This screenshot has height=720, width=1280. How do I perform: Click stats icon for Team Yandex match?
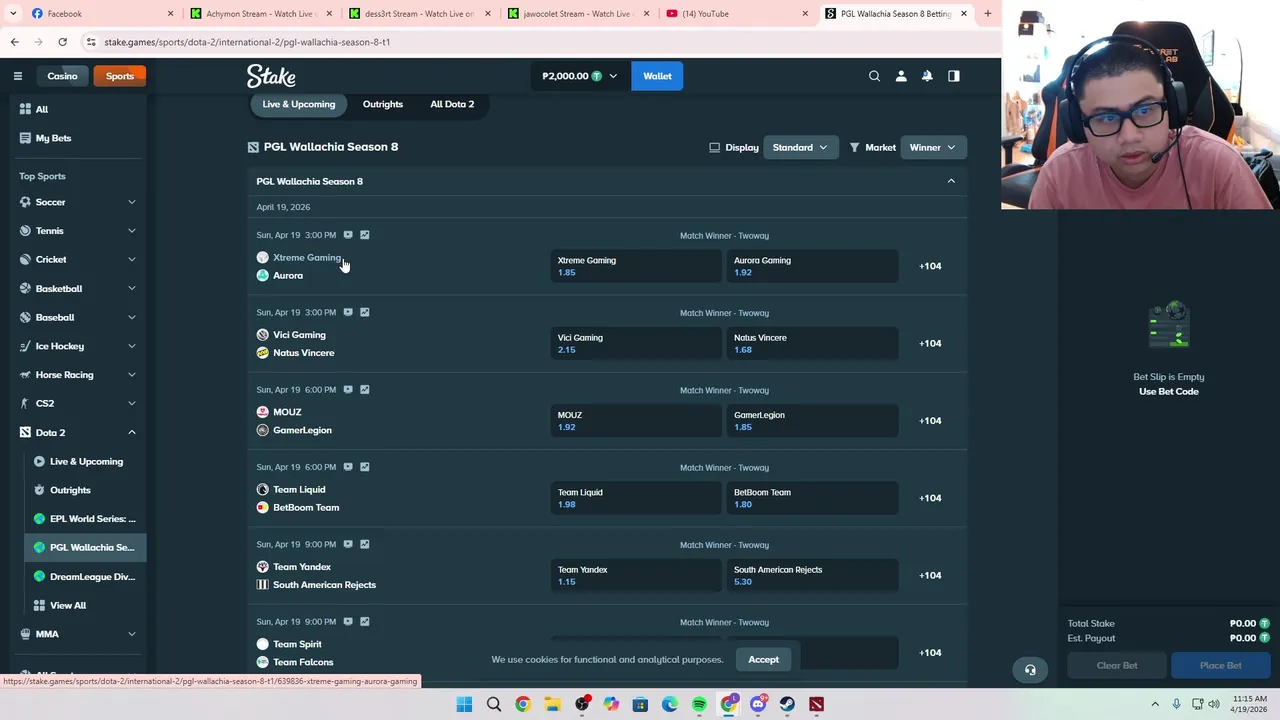pyautogui.click(x=365, y=544)
